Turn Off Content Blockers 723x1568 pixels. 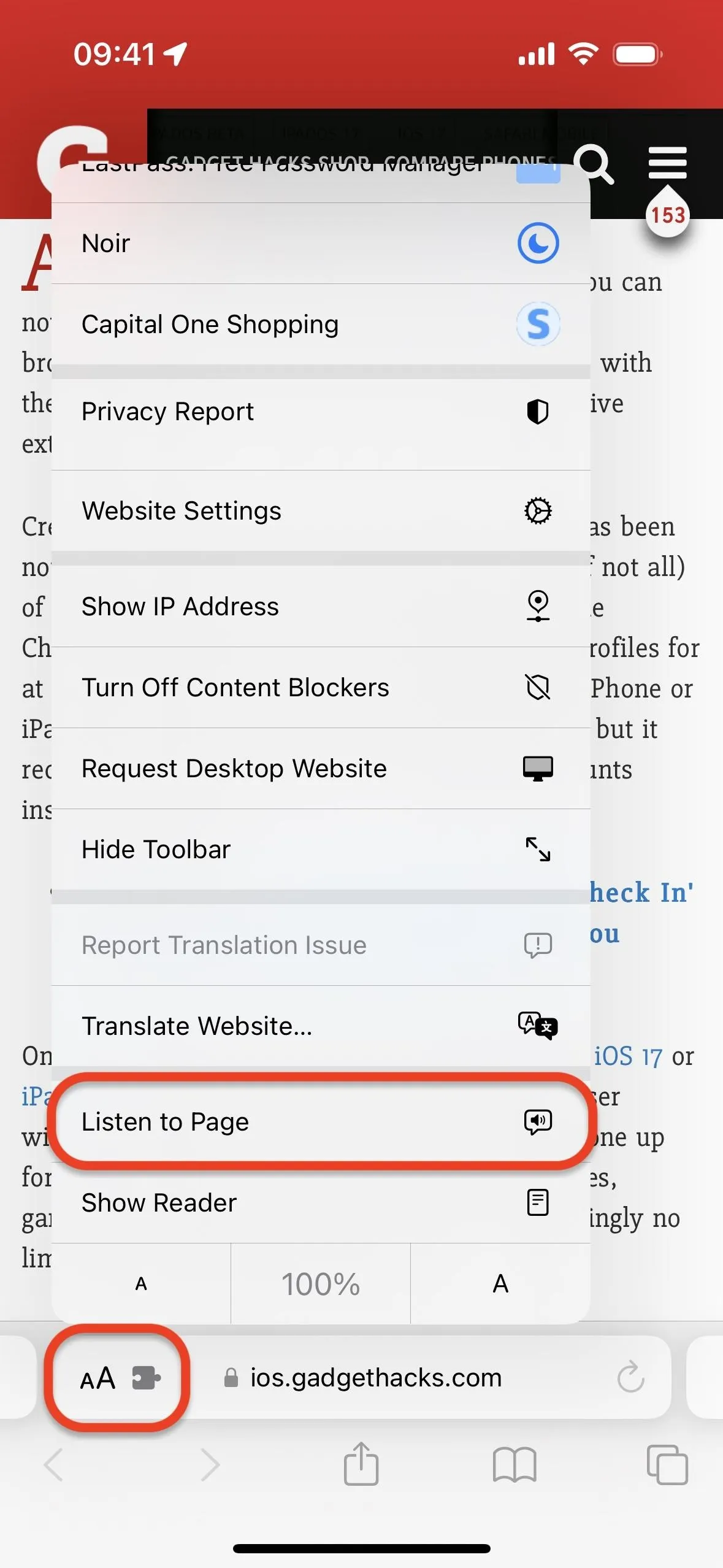point(321,688)
